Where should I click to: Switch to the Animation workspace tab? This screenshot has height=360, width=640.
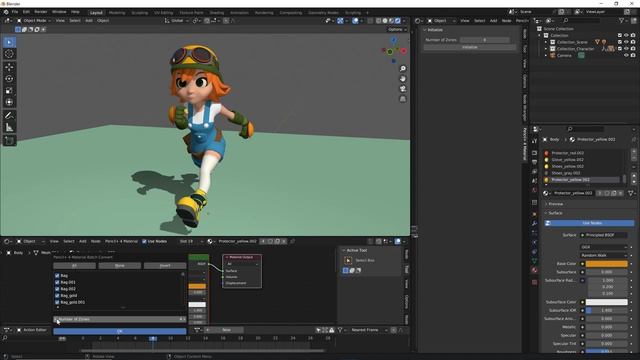[x=239, y=13]
